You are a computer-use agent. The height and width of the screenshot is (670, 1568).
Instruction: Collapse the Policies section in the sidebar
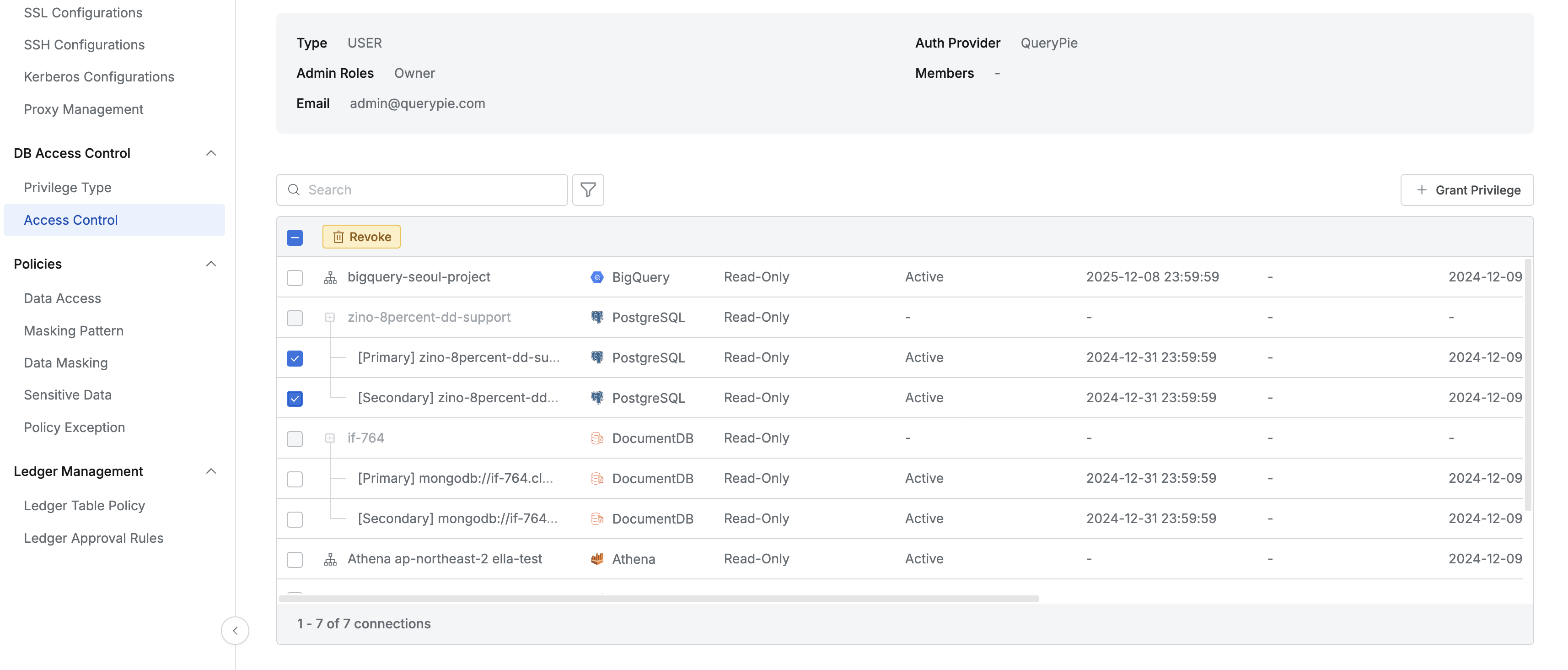tap(210, 264)
